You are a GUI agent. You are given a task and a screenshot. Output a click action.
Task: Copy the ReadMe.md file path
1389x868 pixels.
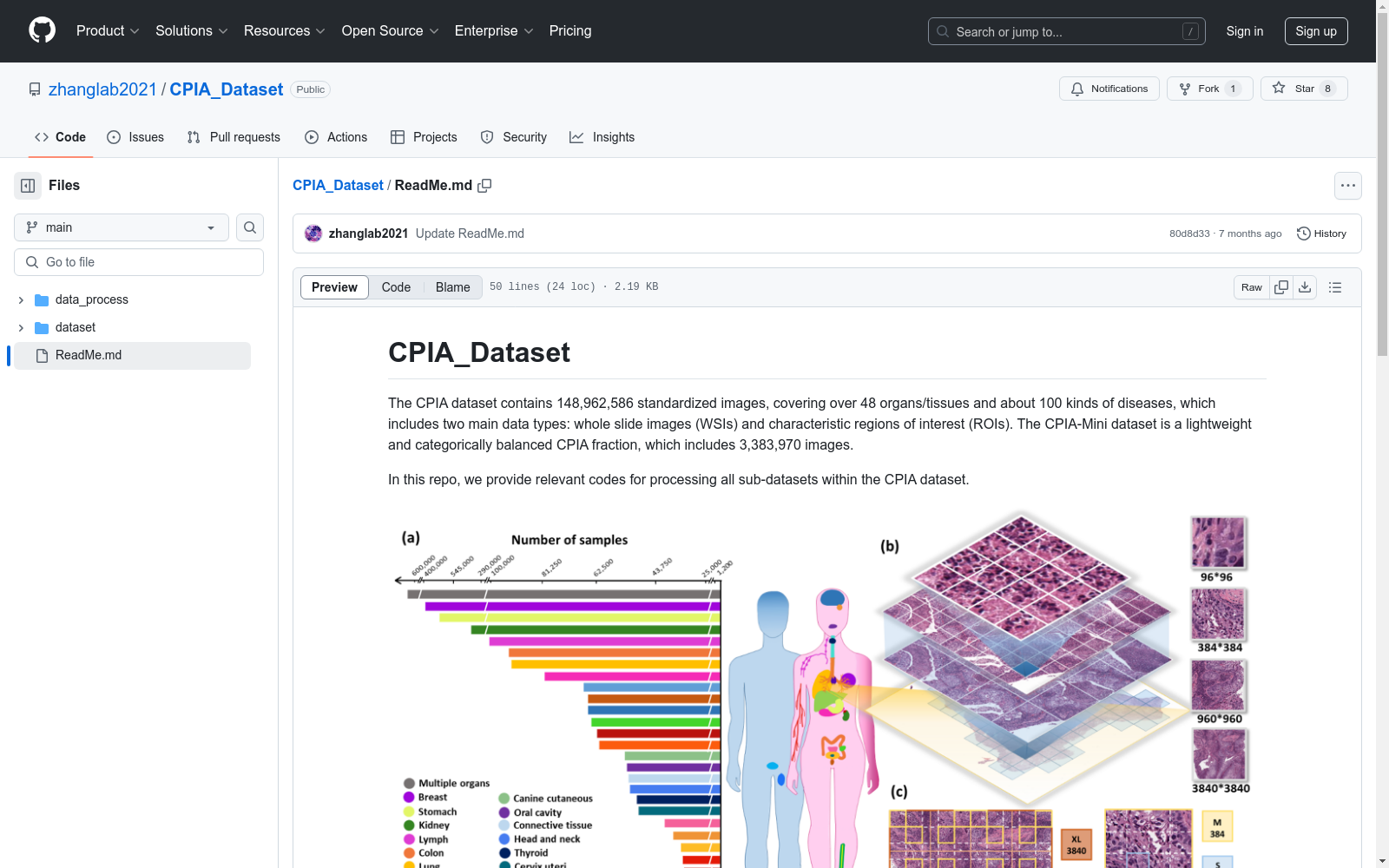click(x=485, y=185)
